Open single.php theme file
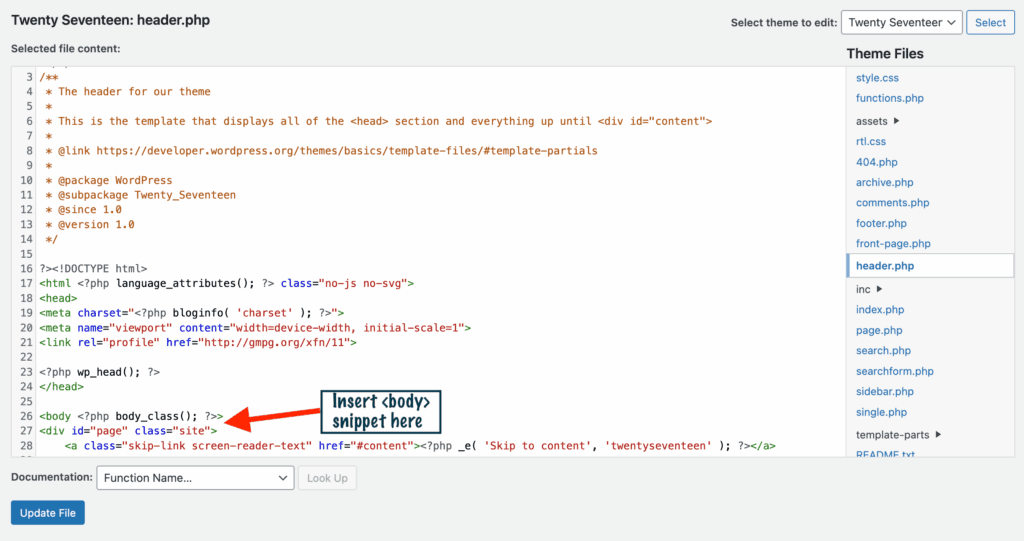 [881, 412]
